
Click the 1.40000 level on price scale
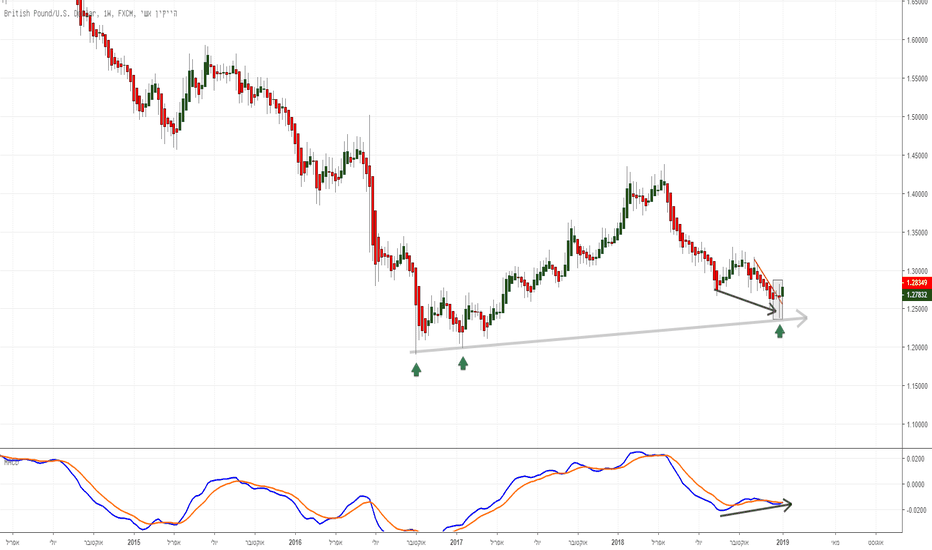[917, 194]
